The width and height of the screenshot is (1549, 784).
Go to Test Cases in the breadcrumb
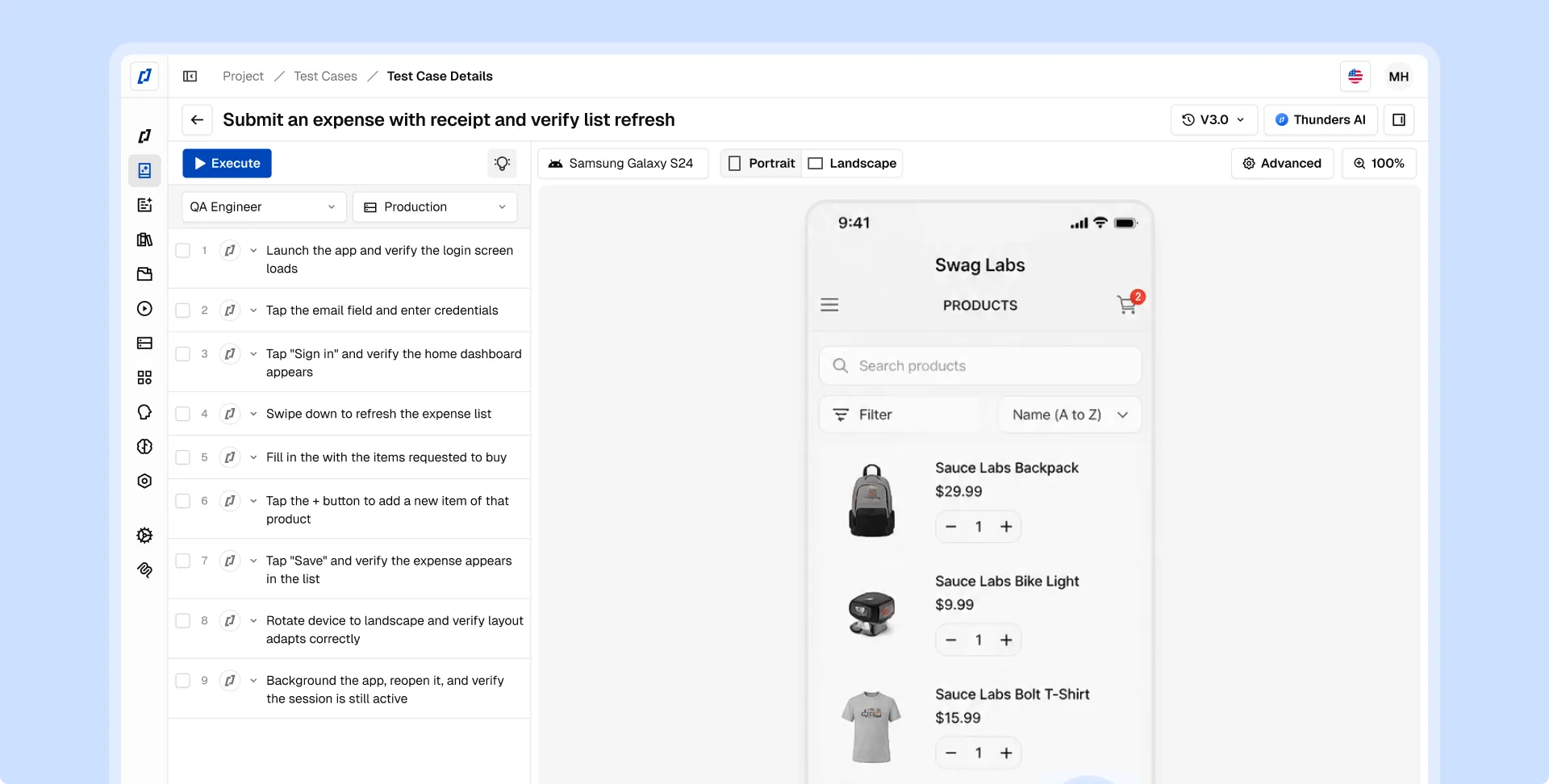click(x=325, y=76)
